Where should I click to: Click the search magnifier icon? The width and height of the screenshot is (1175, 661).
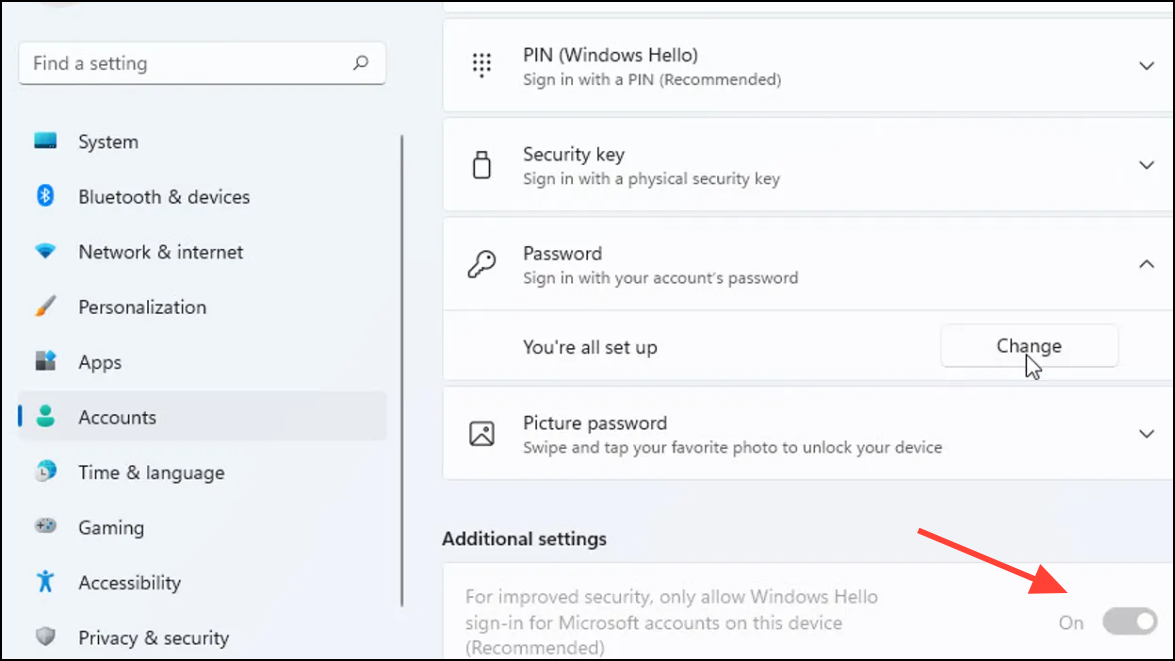[x=361, y=63]
